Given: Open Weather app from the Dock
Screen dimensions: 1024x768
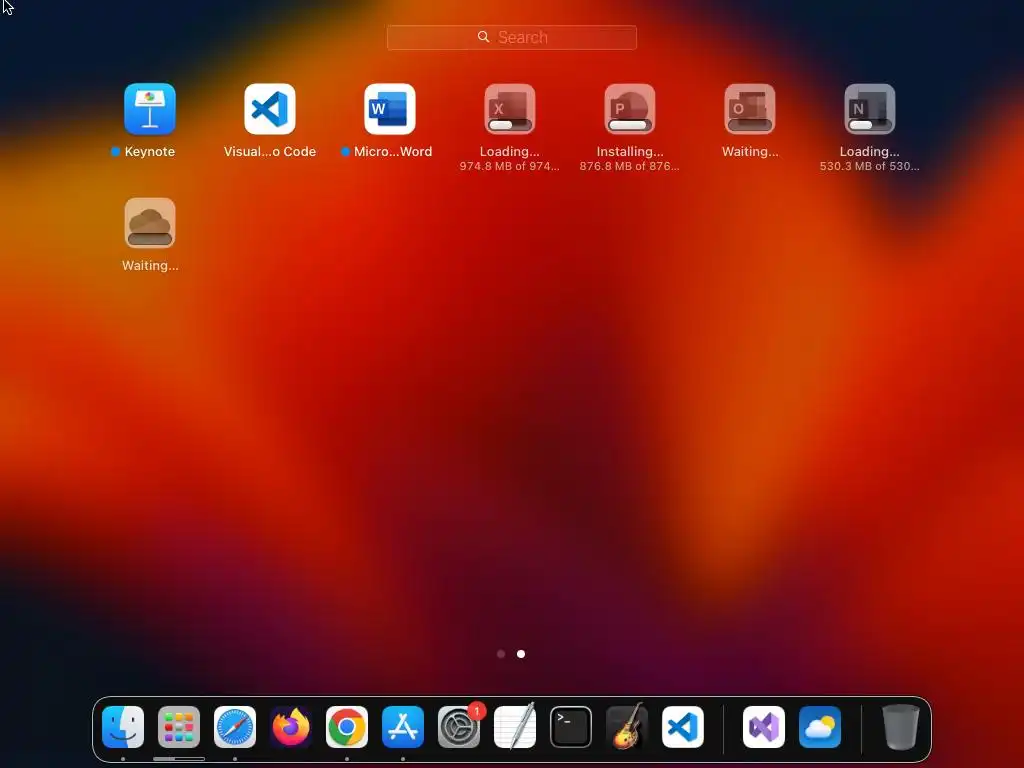Looking at the screenshot, I should click(x=820, y=727).
